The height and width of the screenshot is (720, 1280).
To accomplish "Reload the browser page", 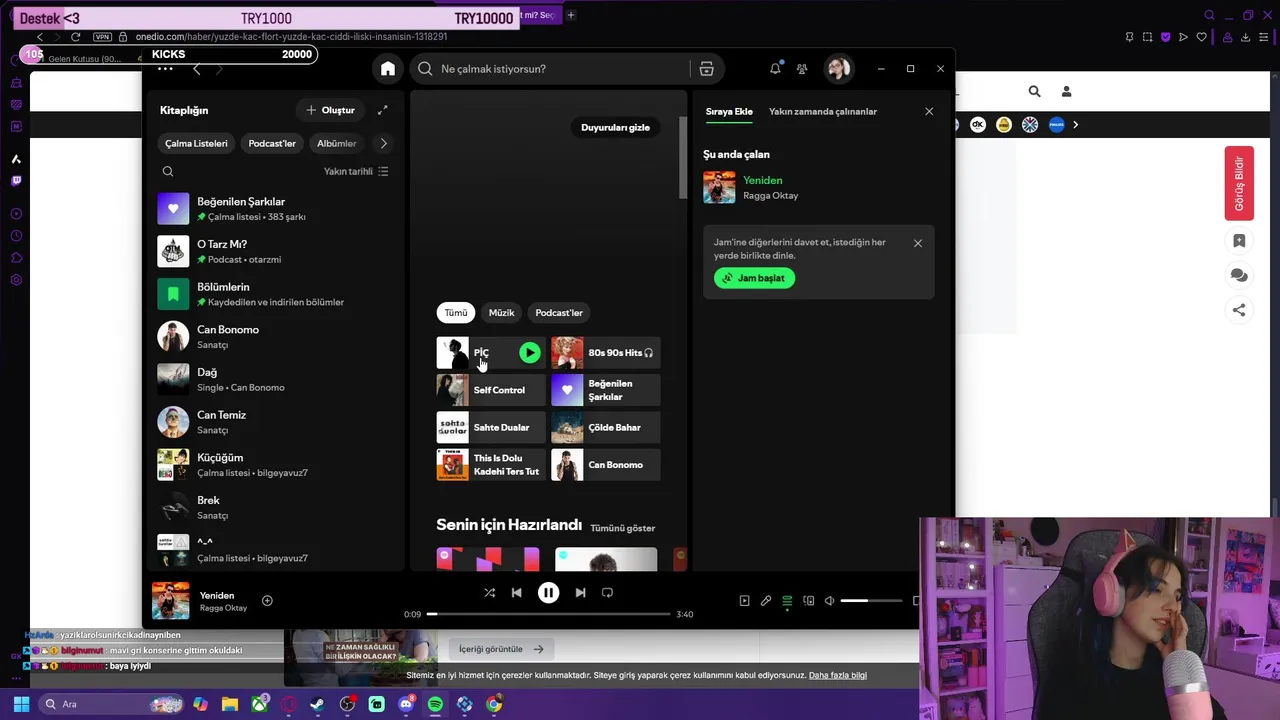I will [75, 37].
